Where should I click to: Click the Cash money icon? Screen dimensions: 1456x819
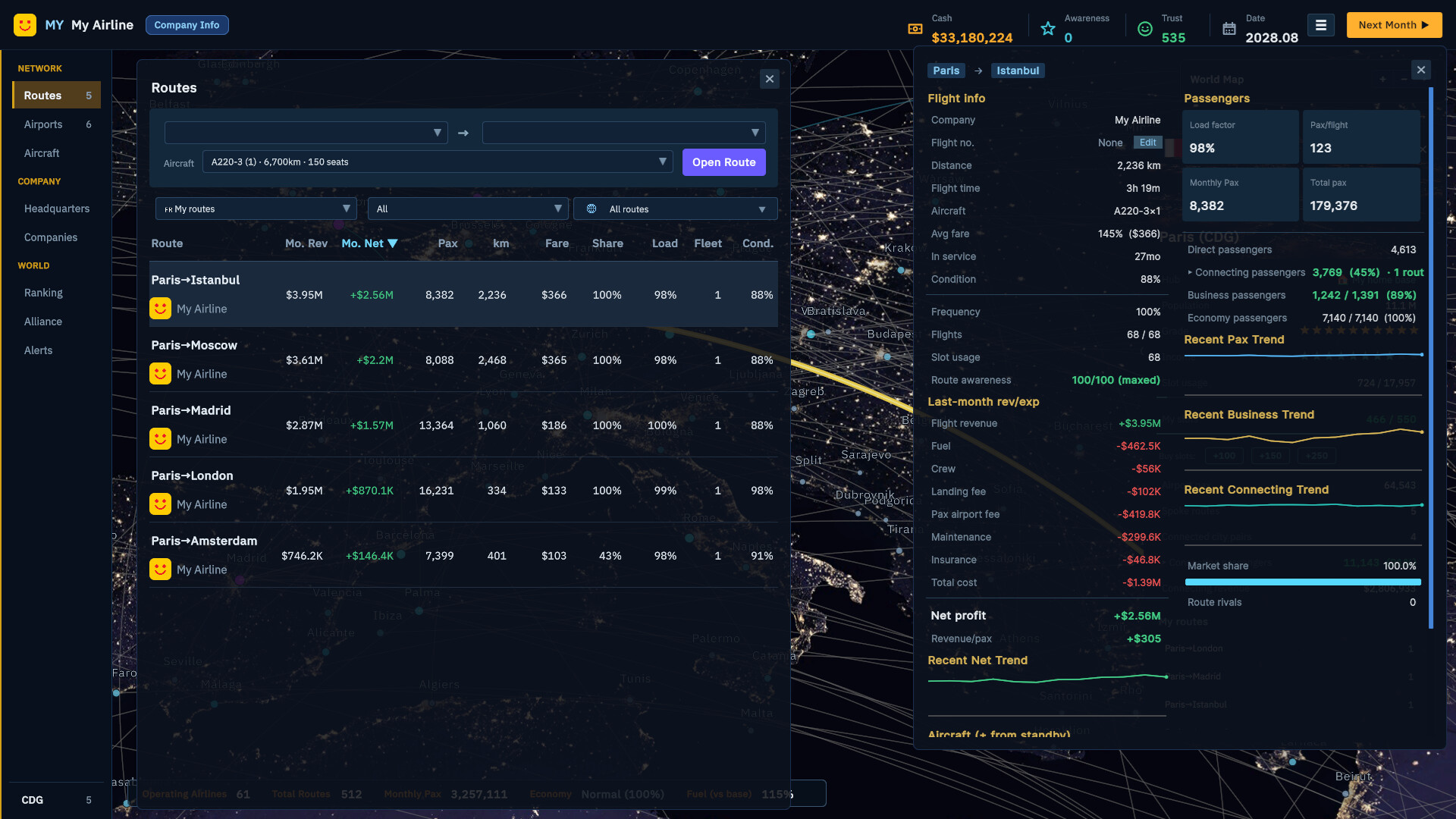coord(915,29)
